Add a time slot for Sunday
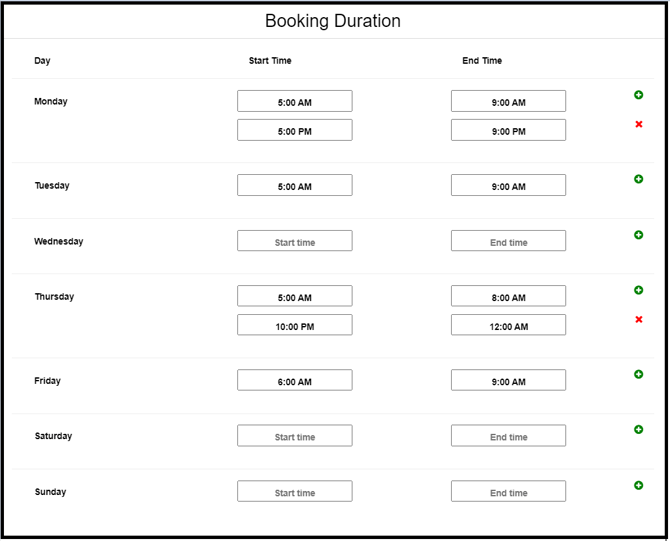The image size is (670, 541). pyautogui.click(x=638, y=485)
